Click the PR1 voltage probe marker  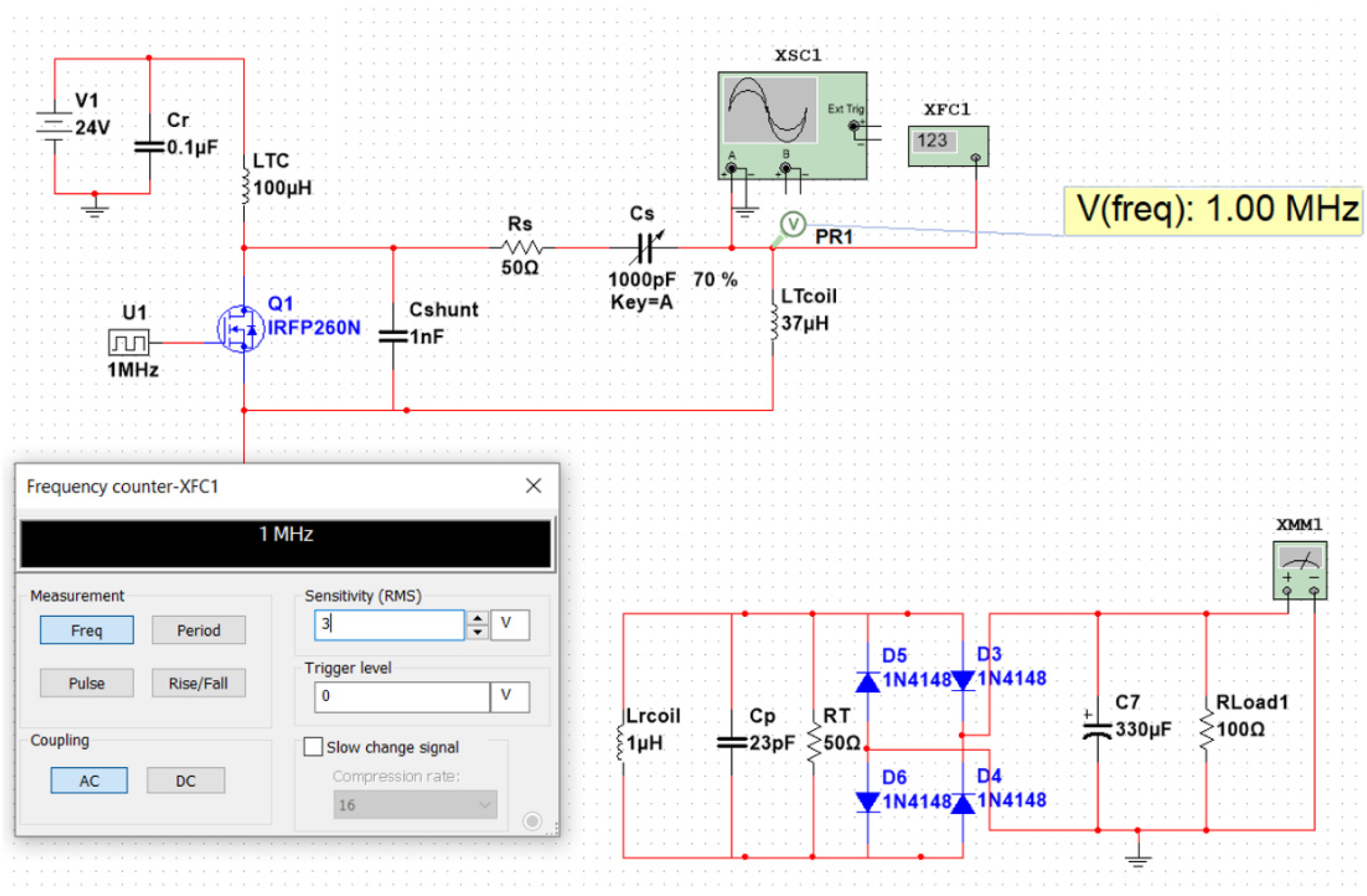(x=793, y=224)
